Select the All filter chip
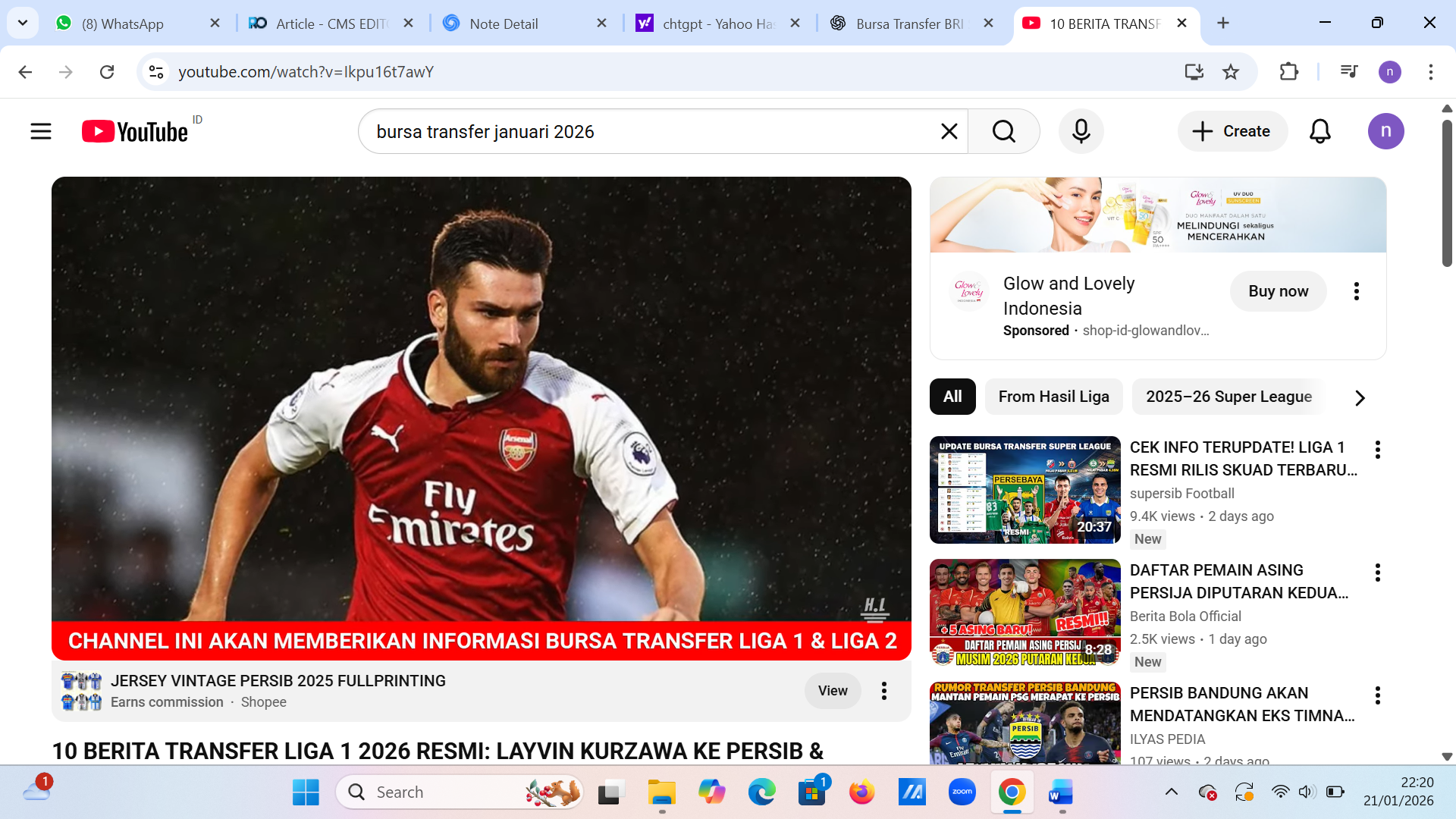1456x819 pixels. click(x=952, y=397)
